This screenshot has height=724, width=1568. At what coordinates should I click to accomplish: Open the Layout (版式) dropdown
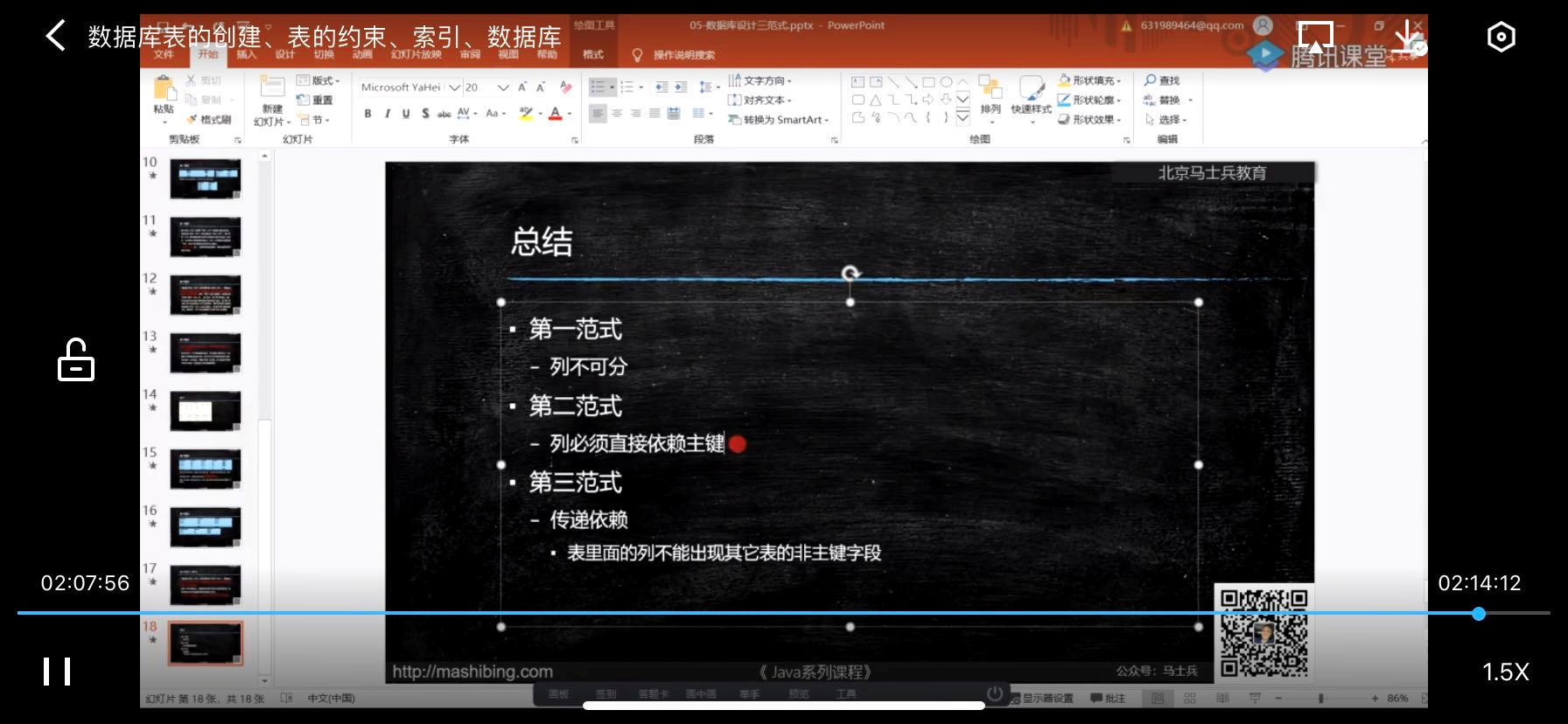pyautogui.click(x=318, y=80)
